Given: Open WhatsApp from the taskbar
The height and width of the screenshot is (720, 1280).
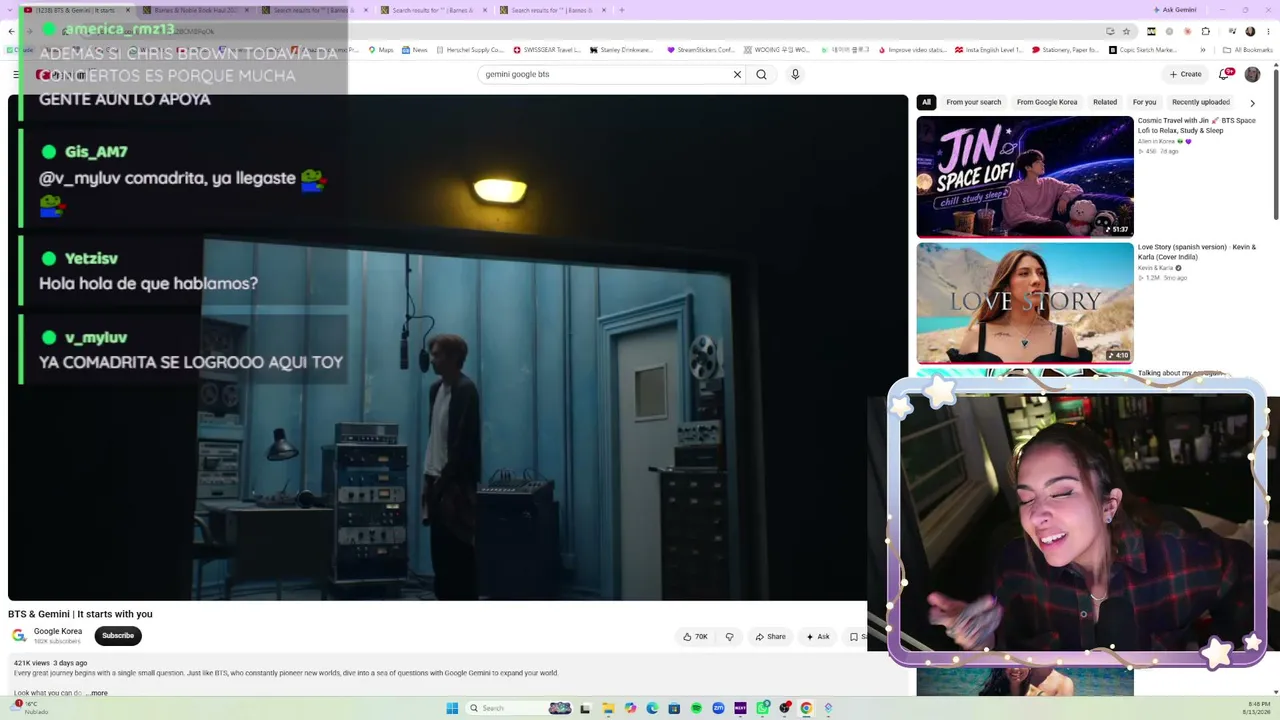Looking at the screenshot, I should [762, 708].
